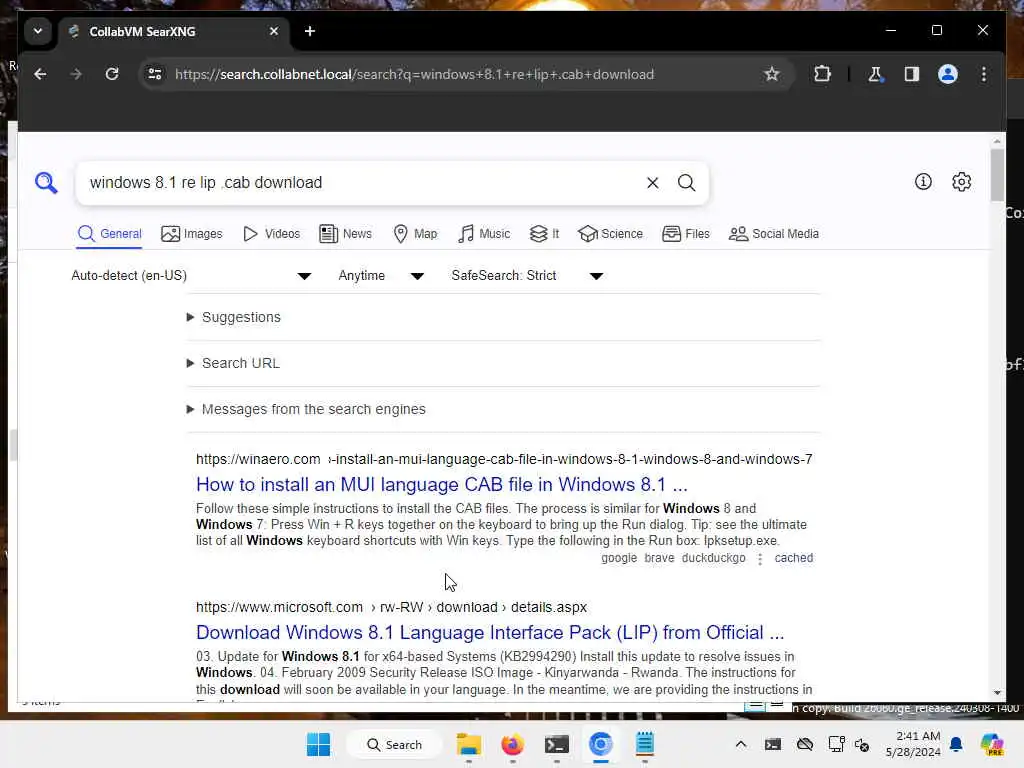Open the Auto-detect (en-US) language dropdown
The image size is (1024, 768).
(x=191, y=276)
